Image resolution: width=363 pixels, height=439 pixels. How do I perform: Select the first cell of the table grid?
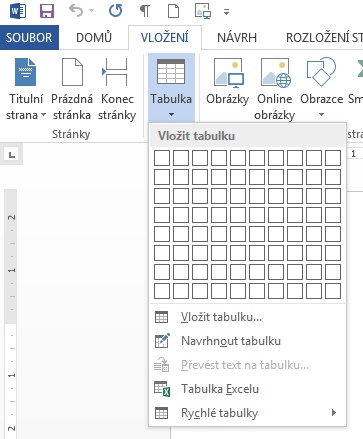(162, 158)
